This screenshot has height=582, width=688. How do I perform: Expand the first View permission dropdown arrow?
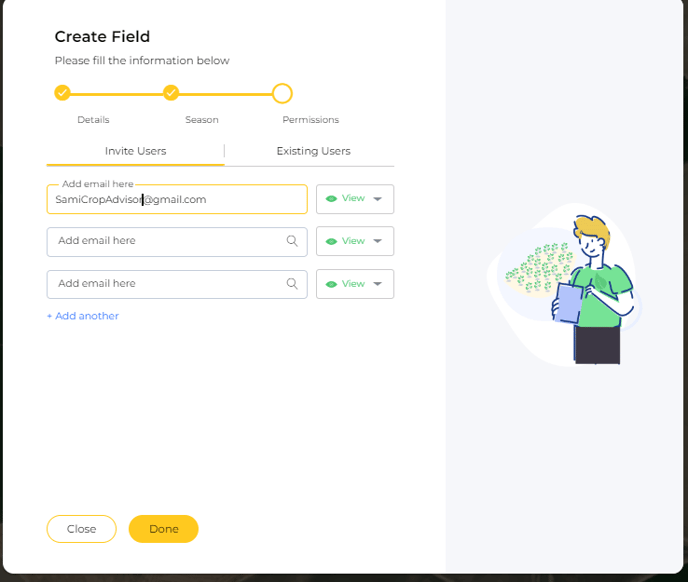(377, 199)
